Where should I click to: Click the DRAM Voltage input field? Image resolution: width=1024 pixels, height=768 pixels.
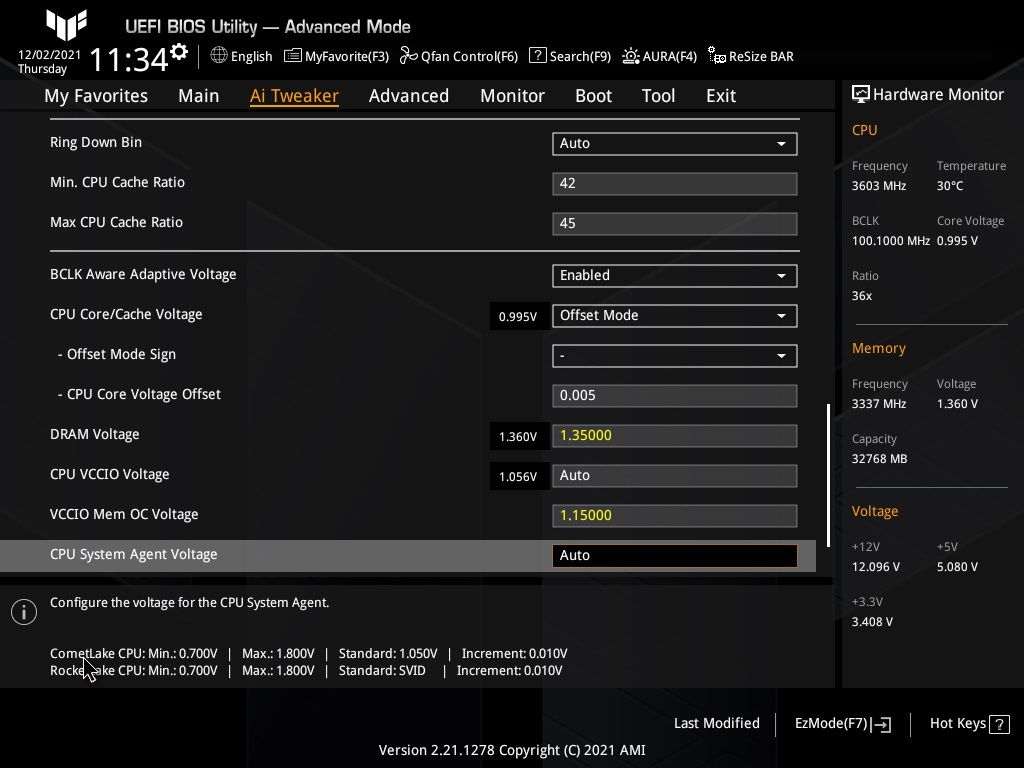pos(675,436)
